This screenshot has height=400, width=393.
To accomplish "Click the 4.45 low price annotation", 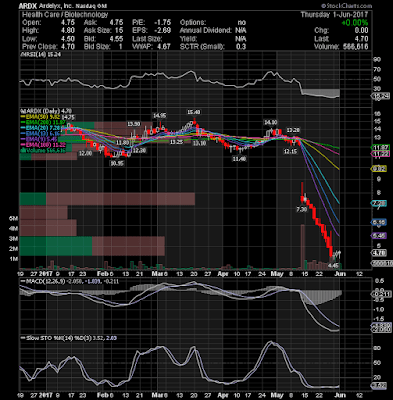I will point(333,265).
